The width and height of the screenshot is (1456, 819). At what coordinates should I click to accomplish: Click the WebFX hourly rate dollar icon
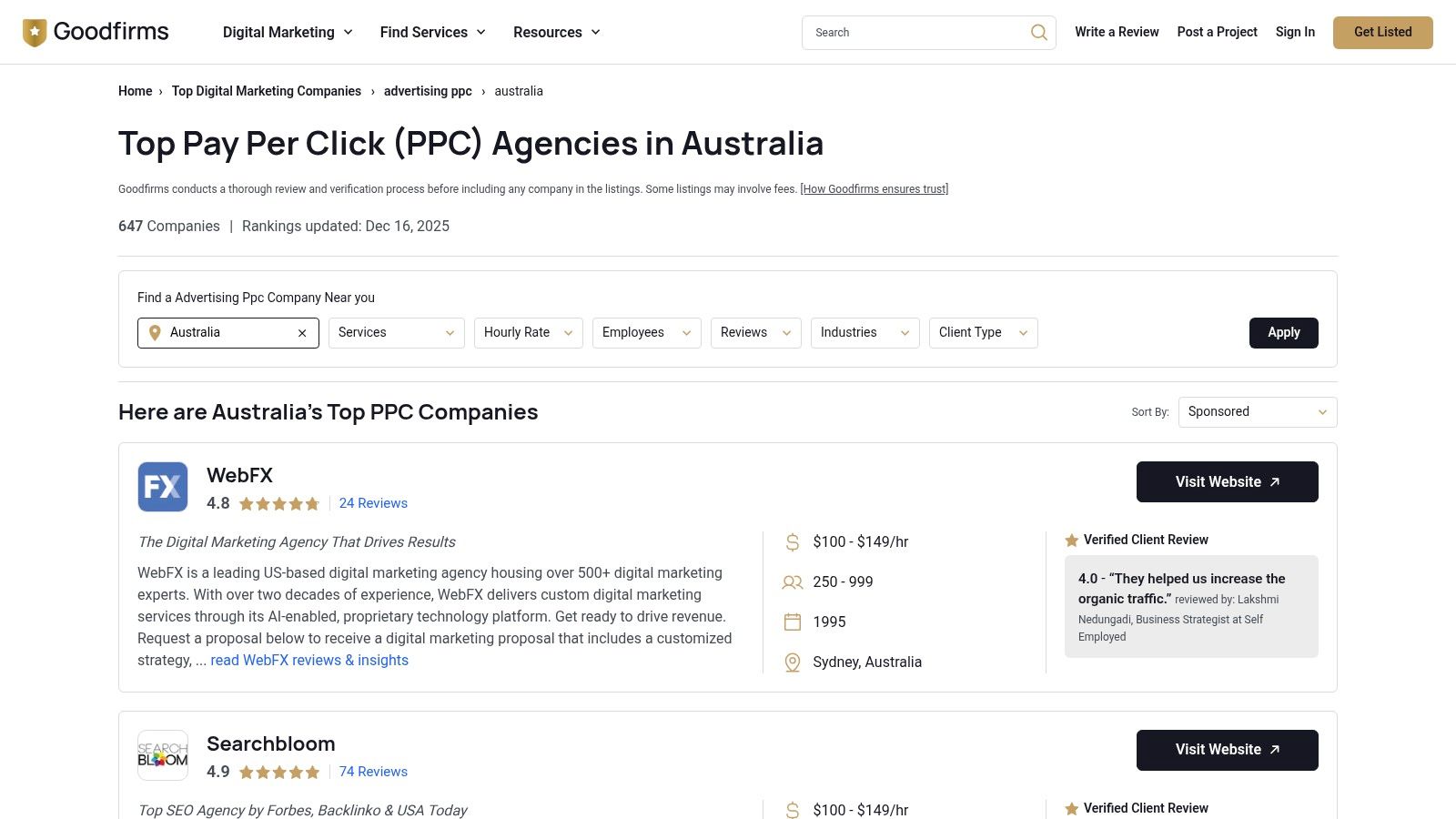click(793, 542)
